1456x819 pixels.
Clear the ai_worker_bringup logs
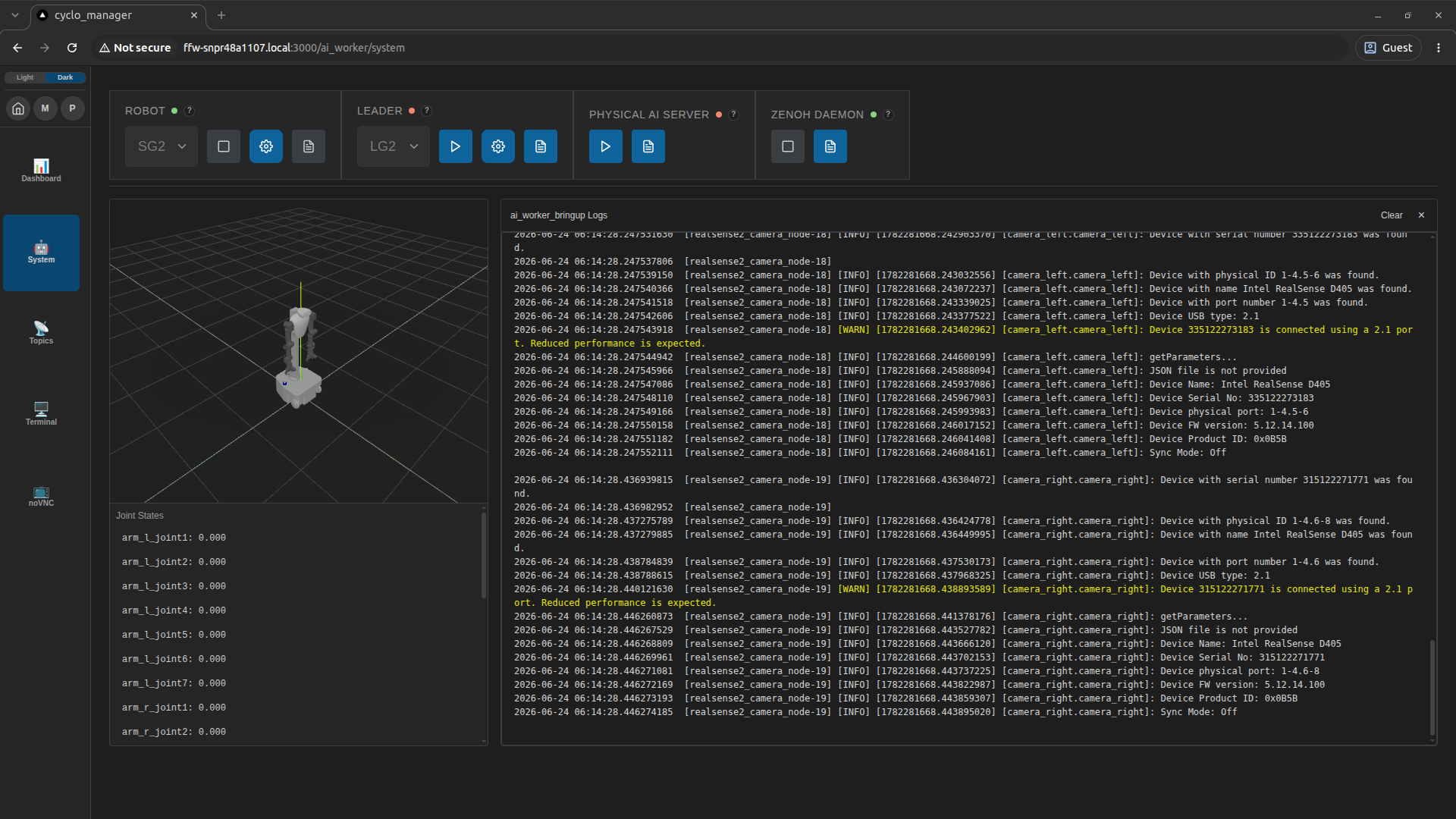coord(1392,215)
